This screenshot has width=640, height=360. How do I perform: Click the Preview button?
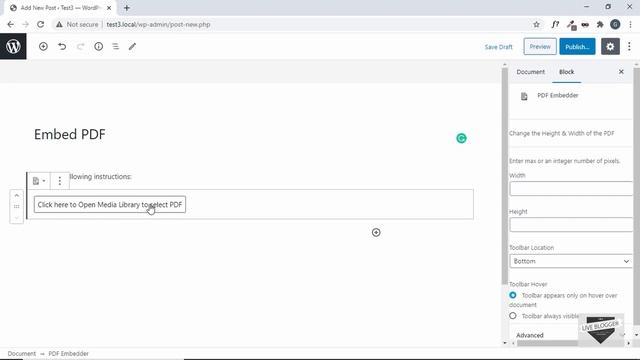[540, 47]
